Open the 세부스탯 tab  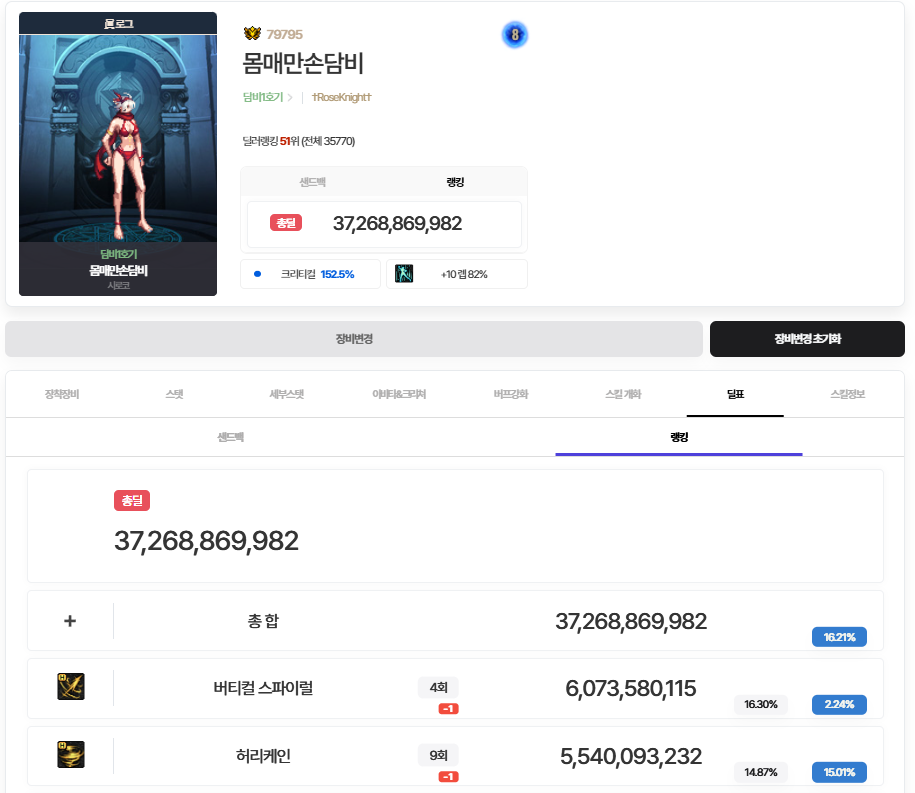[x=287, y=394]
